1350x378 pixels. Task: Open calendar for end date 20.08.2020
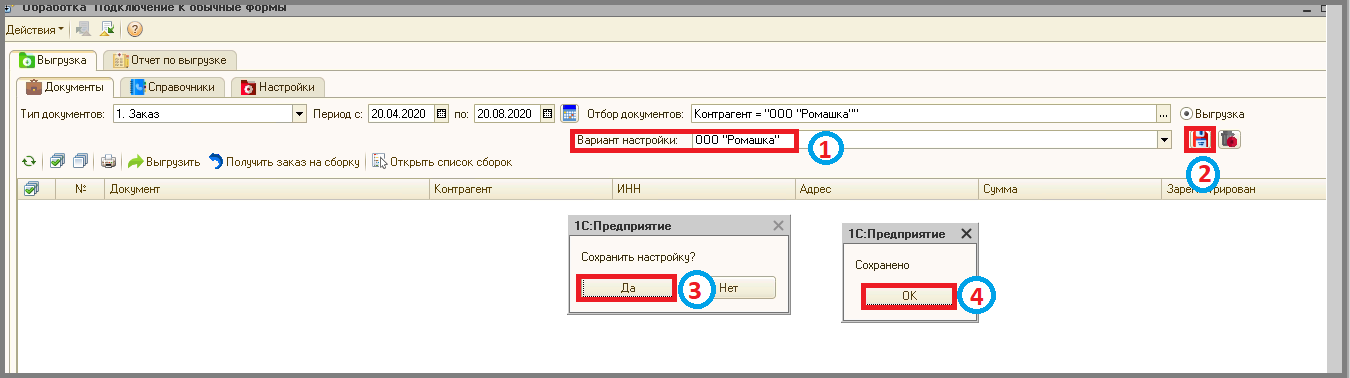[547, 113]
